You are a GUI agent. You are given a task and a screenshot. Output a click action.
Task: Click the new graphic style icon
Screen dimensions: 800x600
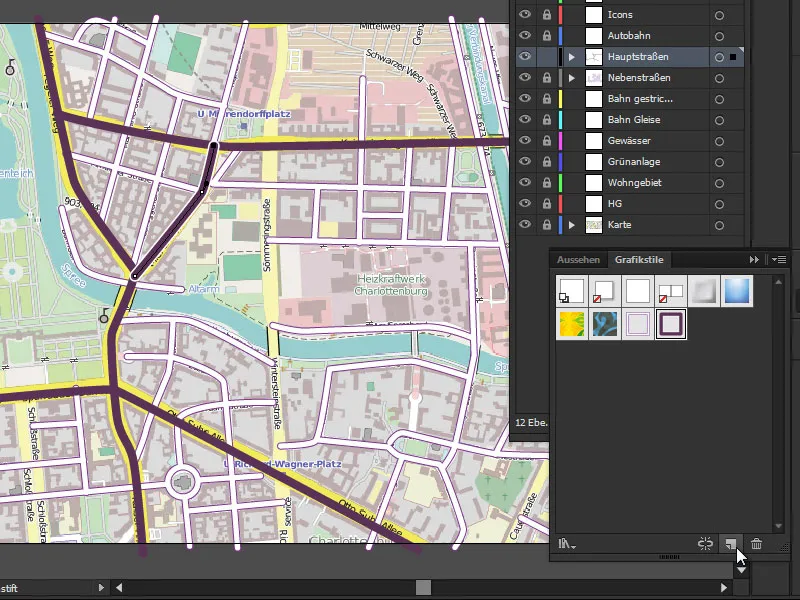[731, 544]
